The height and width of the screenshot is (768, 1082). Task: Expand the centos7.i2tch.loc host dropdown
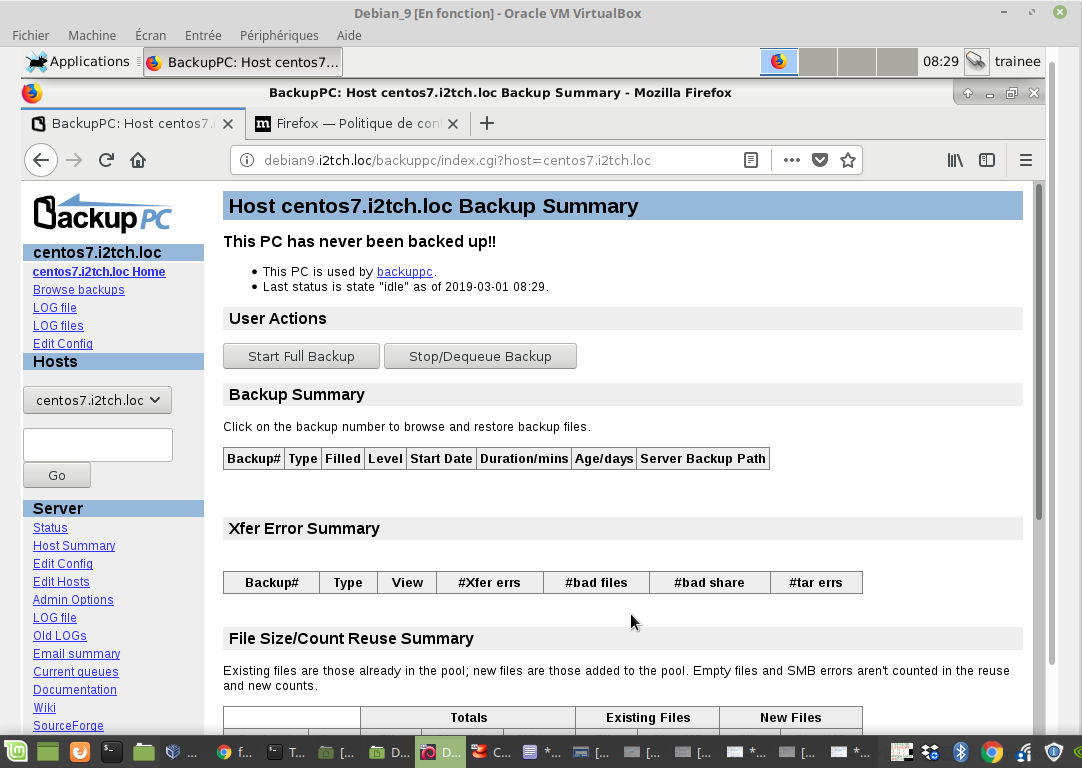(x=98, y=400)
